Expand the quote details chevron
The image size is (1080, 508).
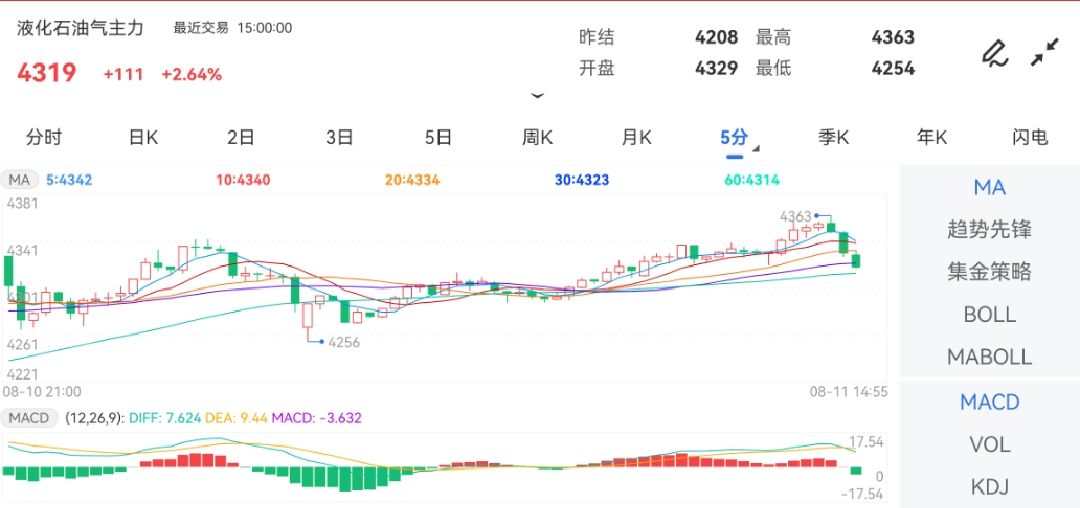point(538,96)
